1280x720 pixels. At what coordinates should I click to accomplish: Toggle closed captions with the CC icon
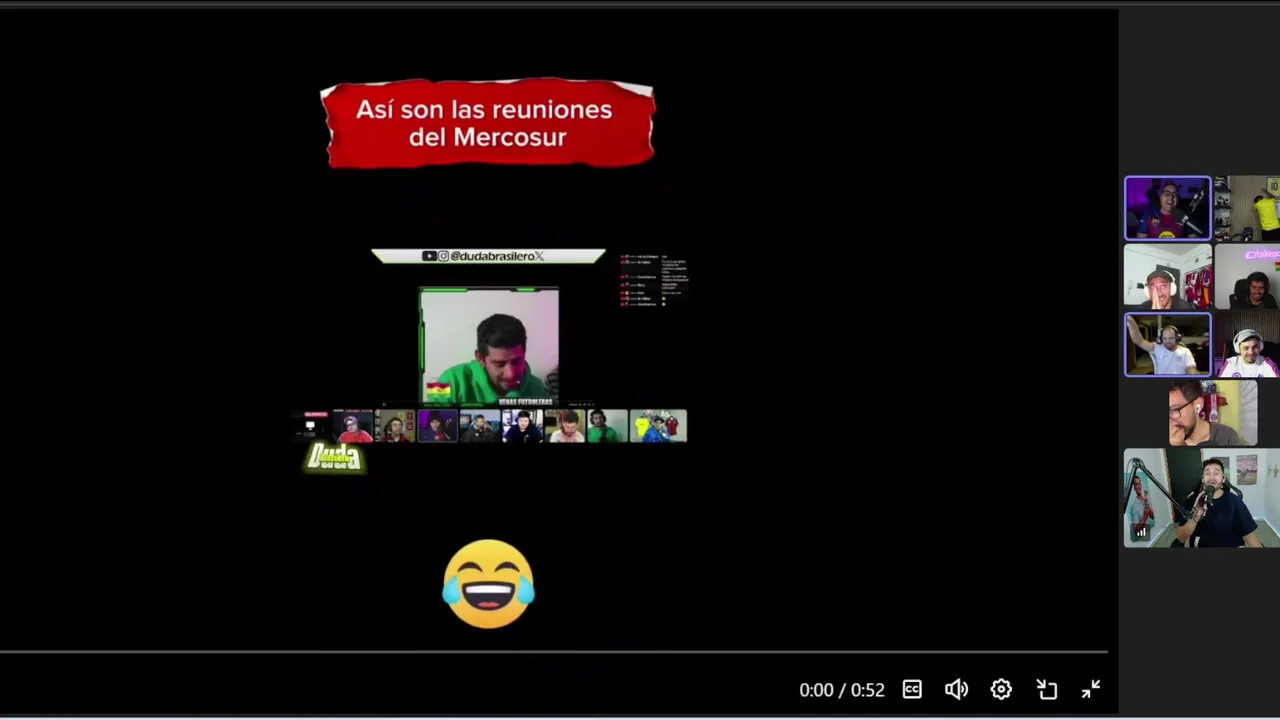point(912,689)
